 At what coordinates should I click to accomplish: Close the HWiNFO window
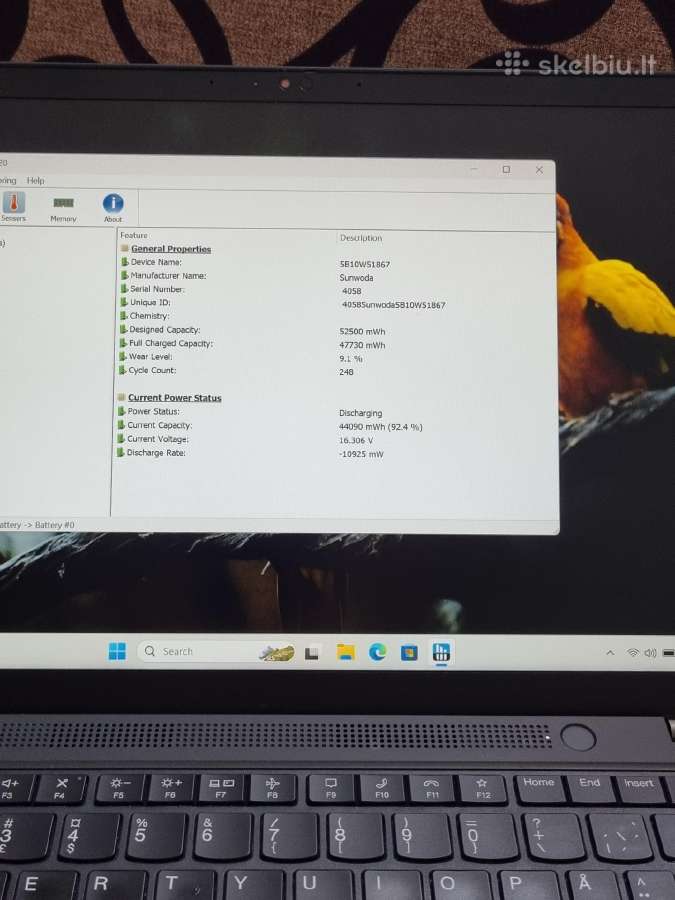(539, 170)
